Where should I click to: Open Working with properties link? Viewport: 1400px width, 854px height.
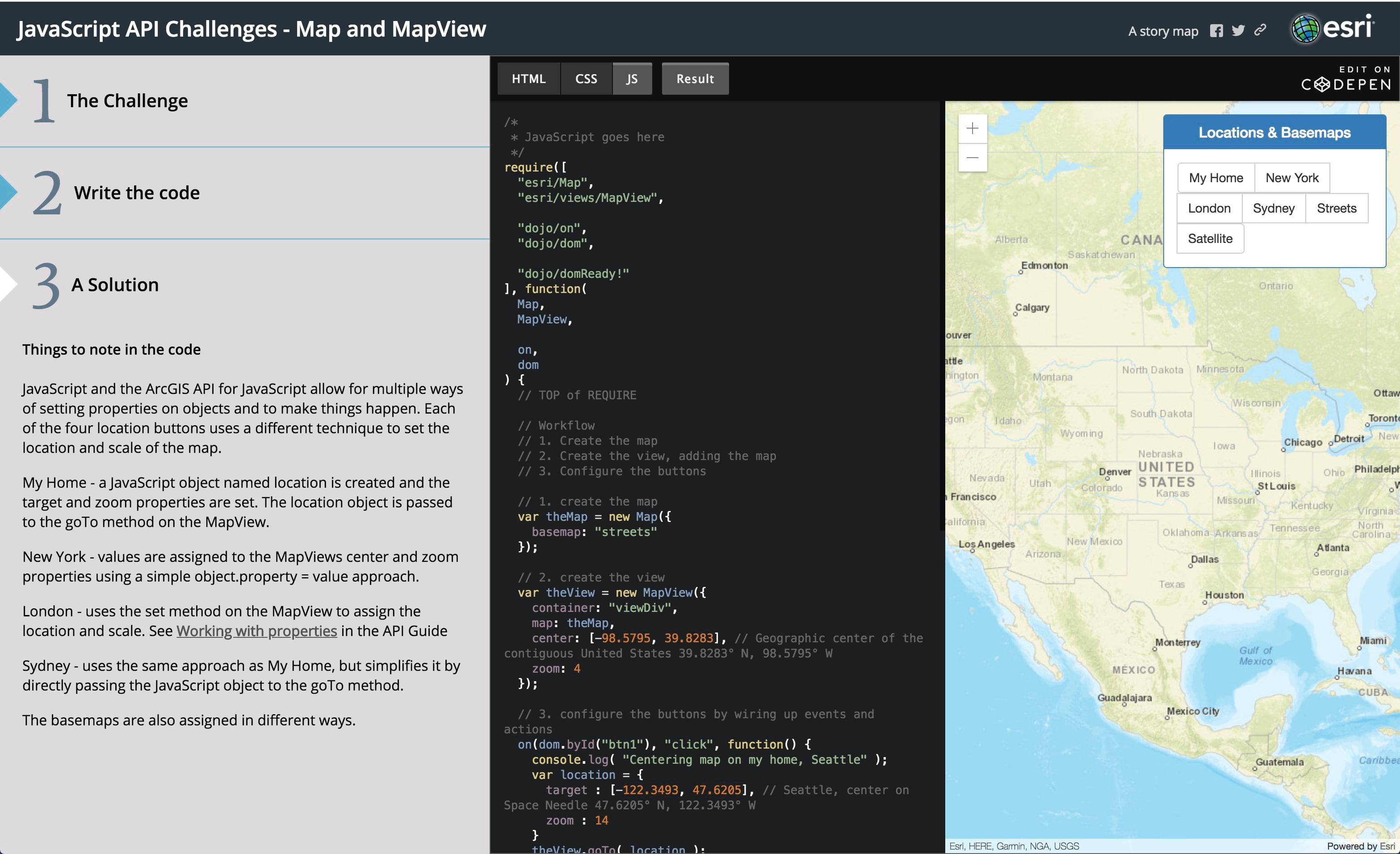(x=256, y=631)
